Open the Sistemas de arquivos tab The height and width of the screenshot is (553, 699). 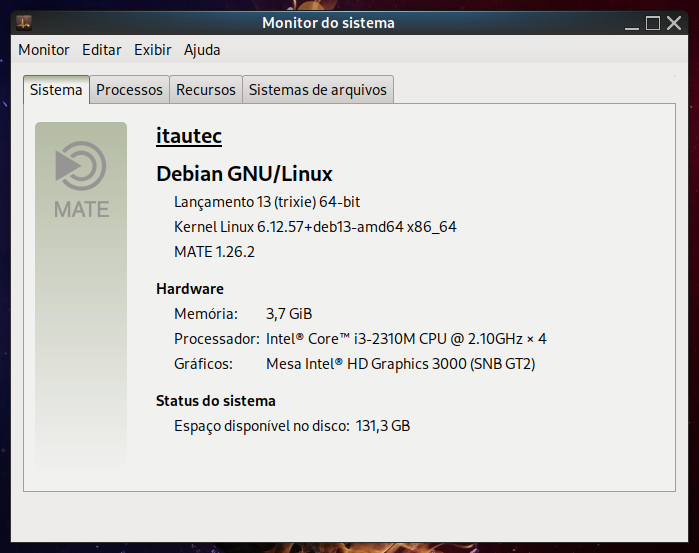point(317,90)
